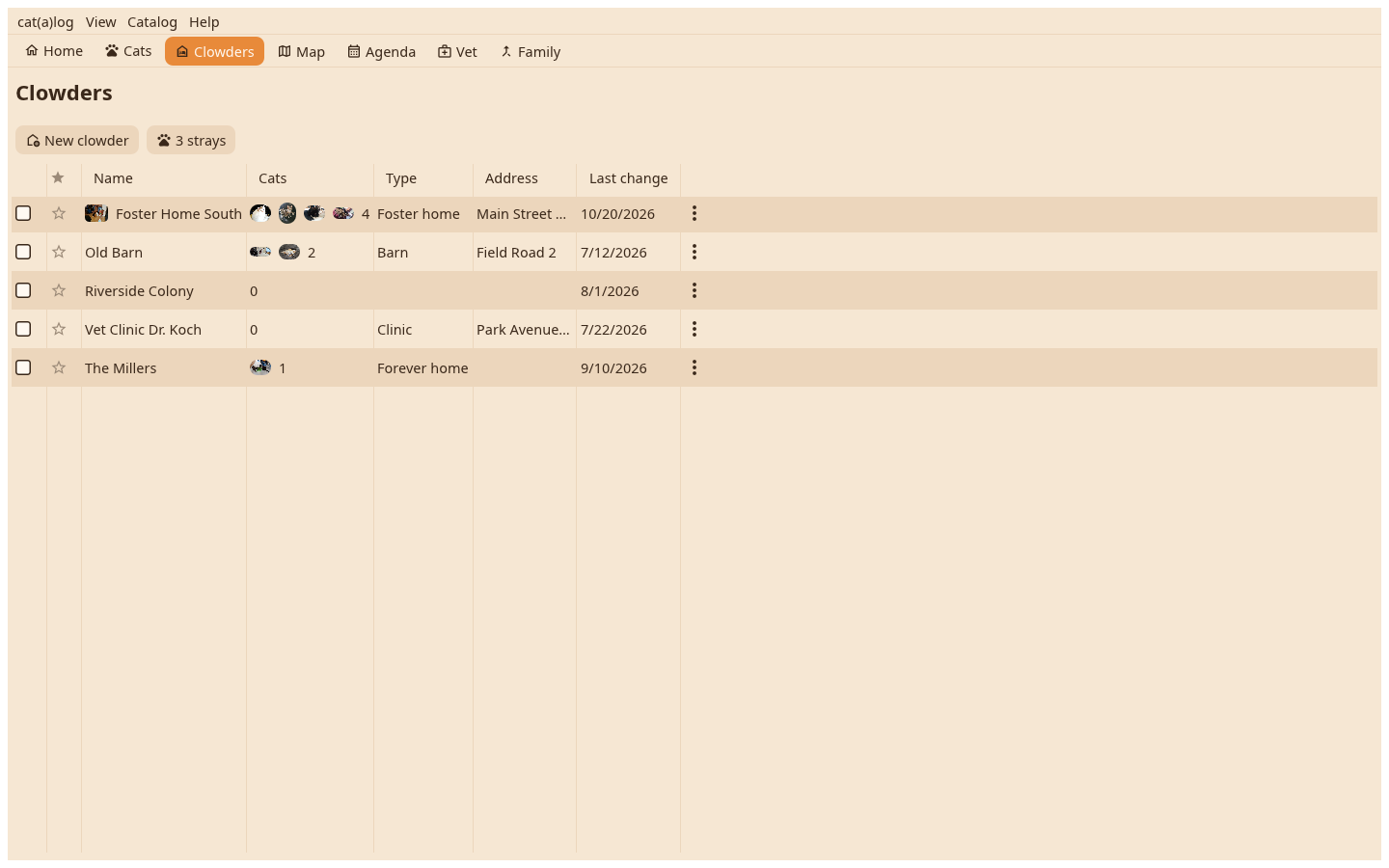Check the Riverside Colony row checkbox

coord(24,290)
